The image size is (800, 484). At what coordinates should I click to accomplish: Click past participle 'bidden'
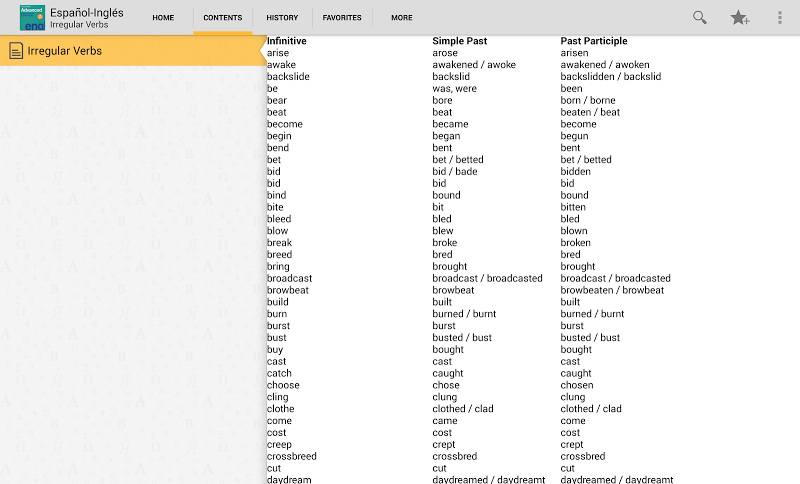click(576, 171)
